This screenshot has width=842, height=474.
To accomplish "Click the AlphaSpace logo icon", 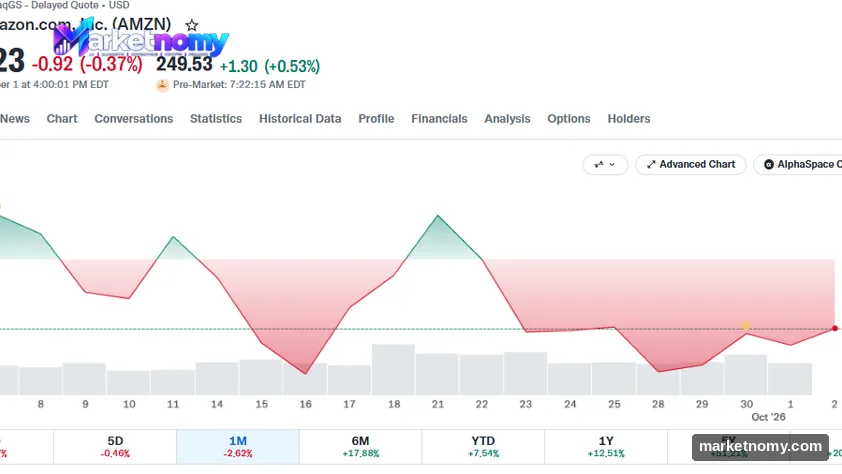I will pos(768,164).
